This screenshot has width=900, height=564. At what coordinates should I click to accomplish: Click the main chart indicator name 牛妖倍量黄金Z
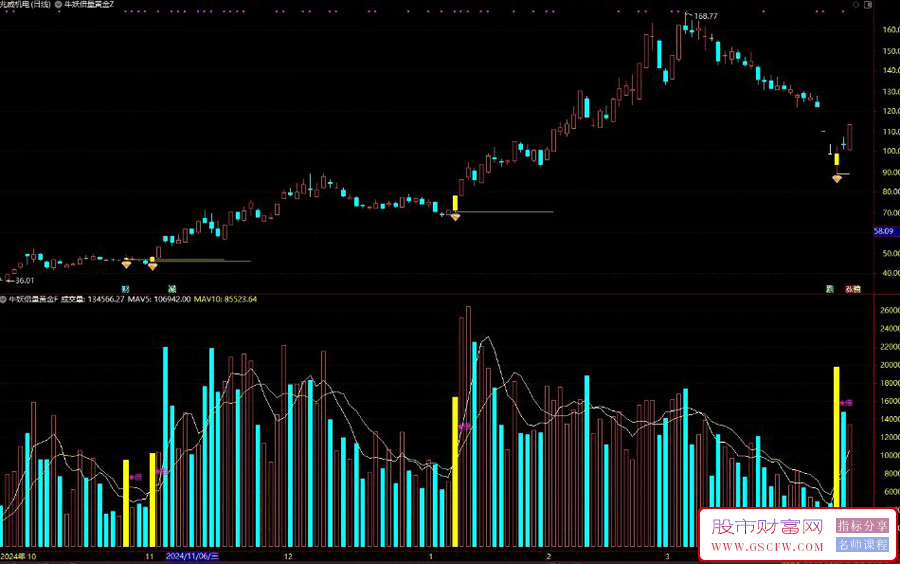[89, 4]
